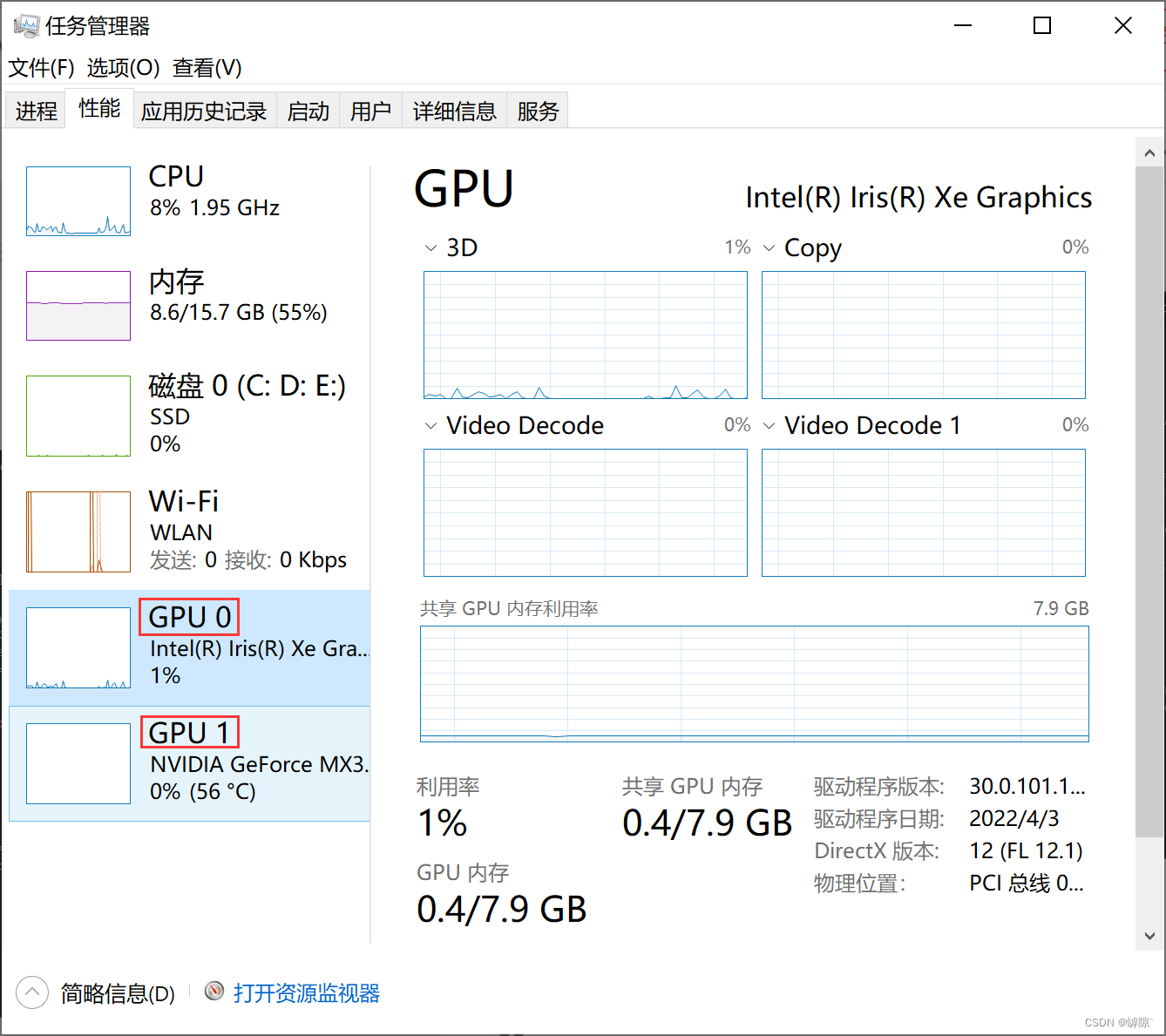
Task: Select GPU 0 Intel Iris Xe entry
Action: click(190, 647)
